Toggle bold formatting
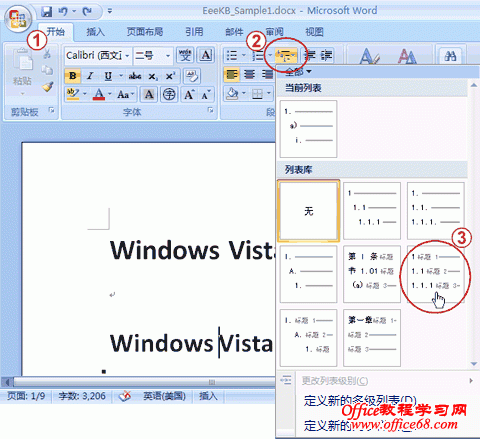This screenshot has height=439, width=480. (x=72, y=76)
